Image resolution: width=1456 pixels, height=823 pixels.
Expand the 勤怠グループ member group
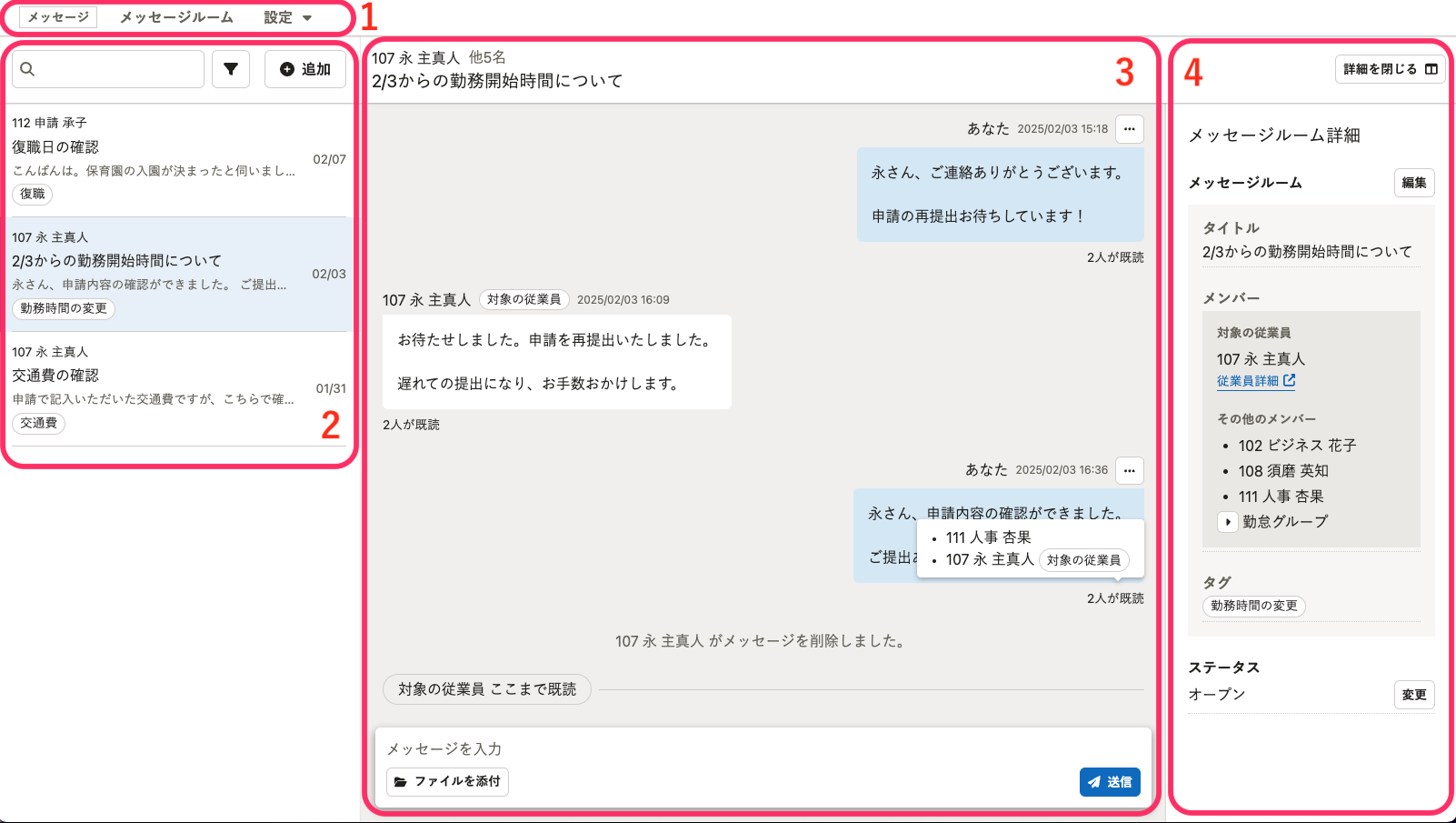[x=1227, y=522]
